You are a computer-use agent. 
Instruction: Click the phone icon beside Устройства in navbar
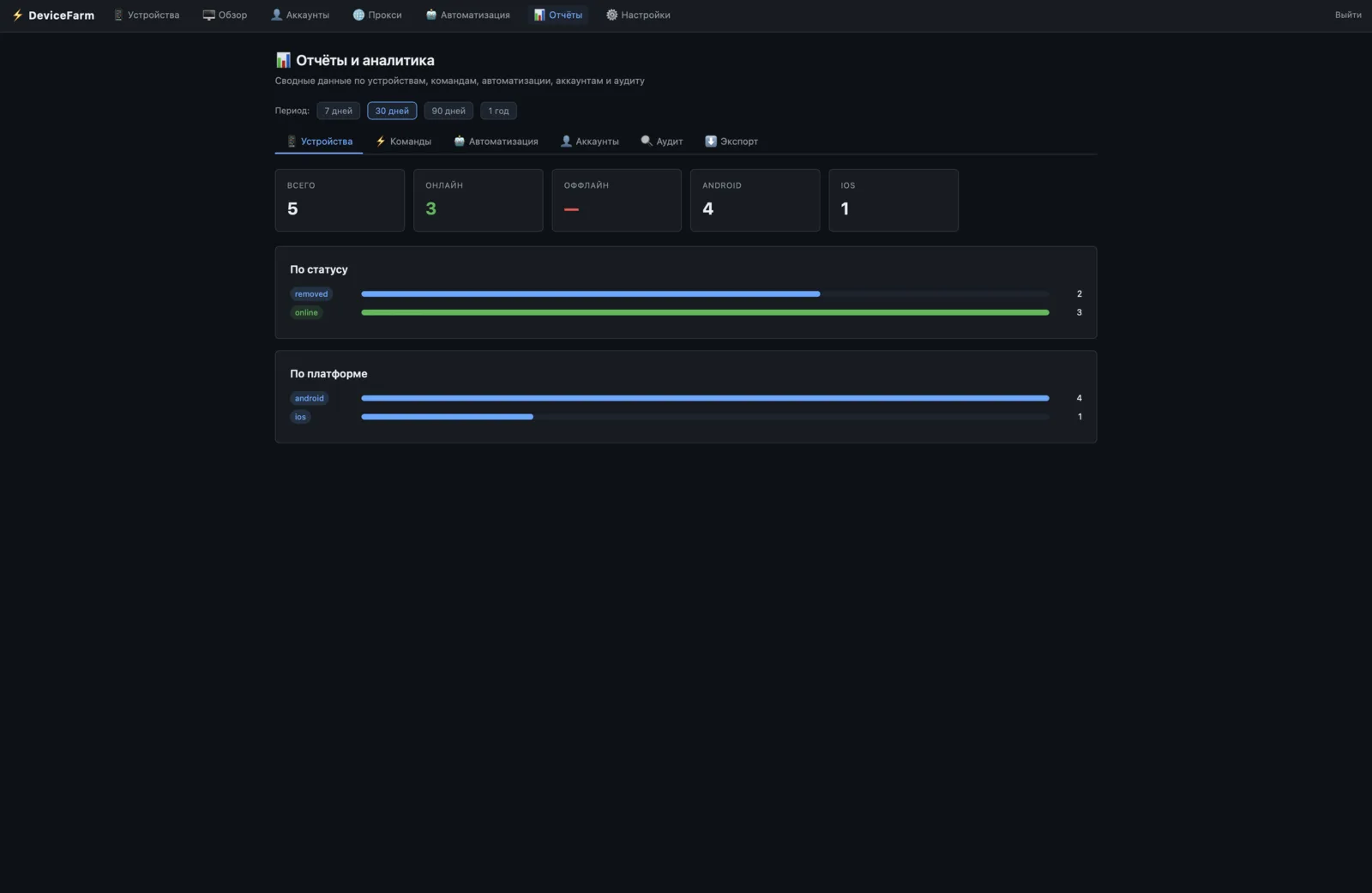pos(119,15)
